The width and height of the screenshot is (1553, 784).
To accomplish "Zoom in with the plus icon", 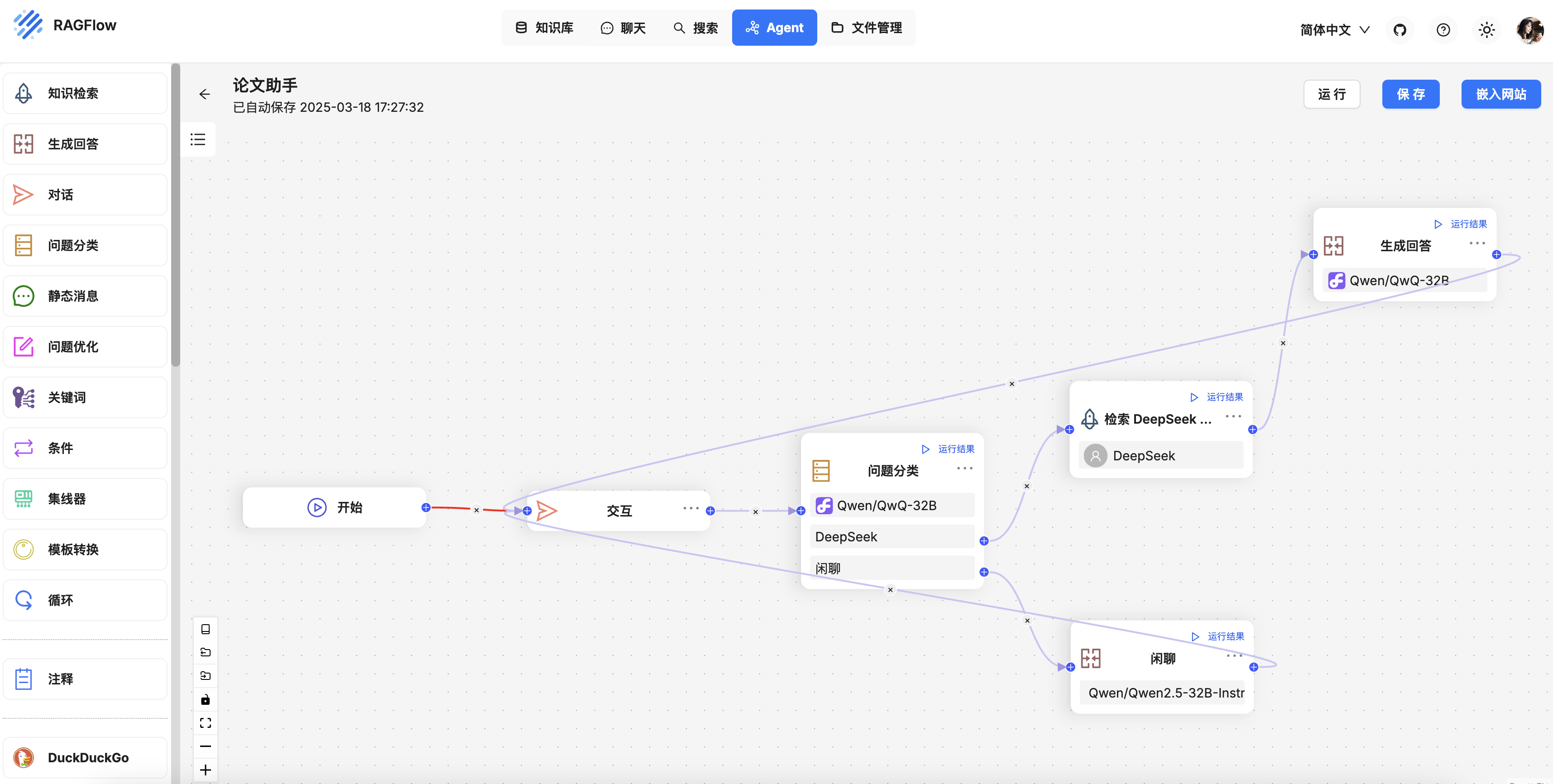I will point(205,770).
